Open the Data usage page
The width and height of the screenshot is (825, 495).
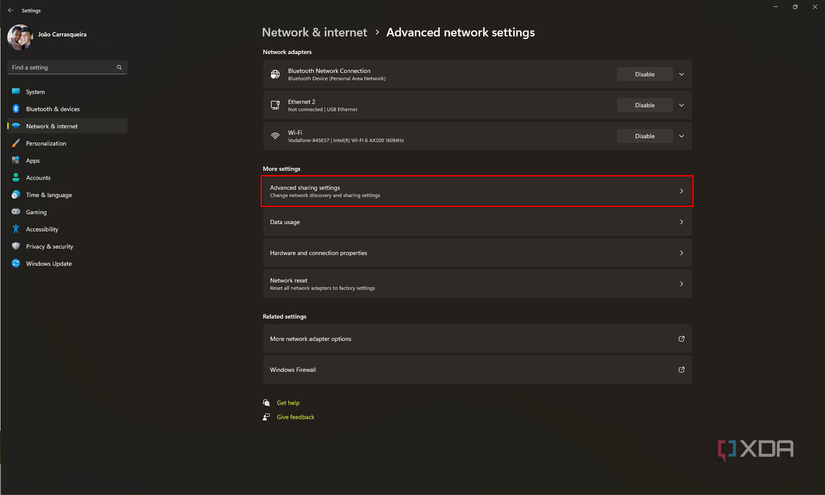click(477, 222)
